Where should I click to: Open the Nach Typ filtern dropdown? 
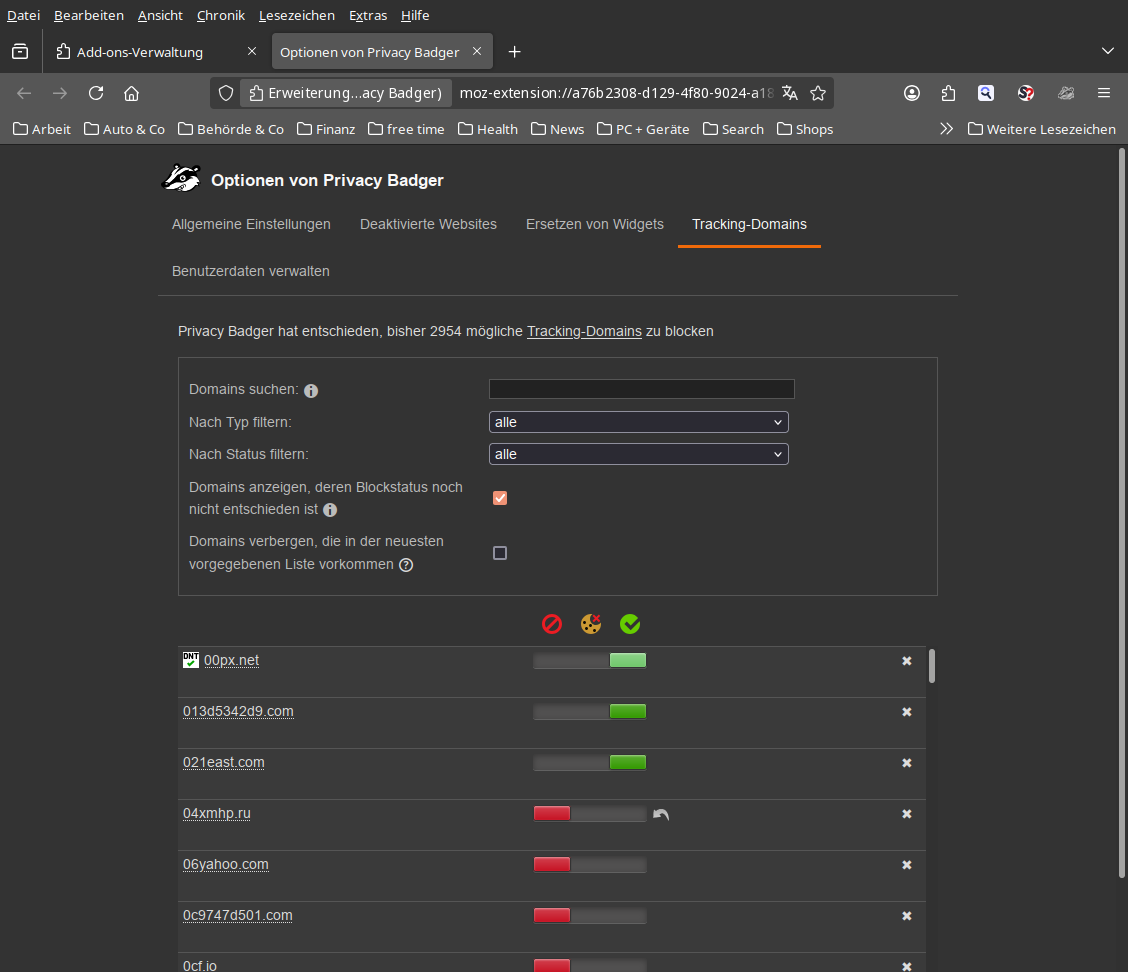(x=638, y=422)
